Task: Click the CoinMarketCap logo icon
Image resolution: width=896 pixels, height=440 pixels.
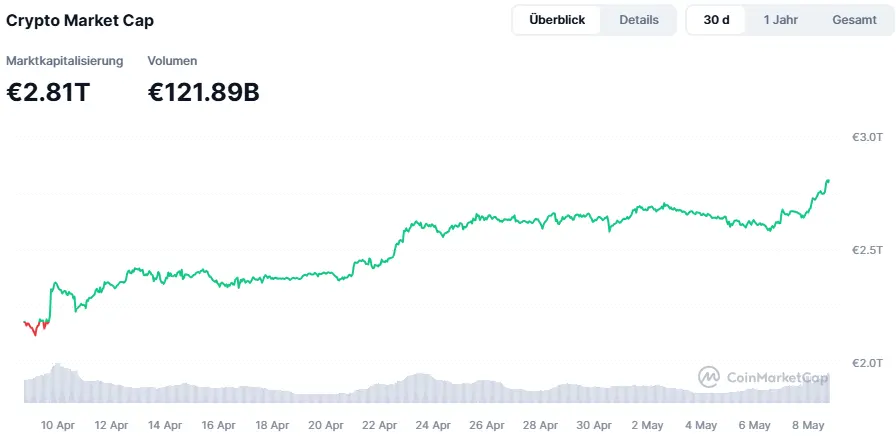Action: [709, 377]
